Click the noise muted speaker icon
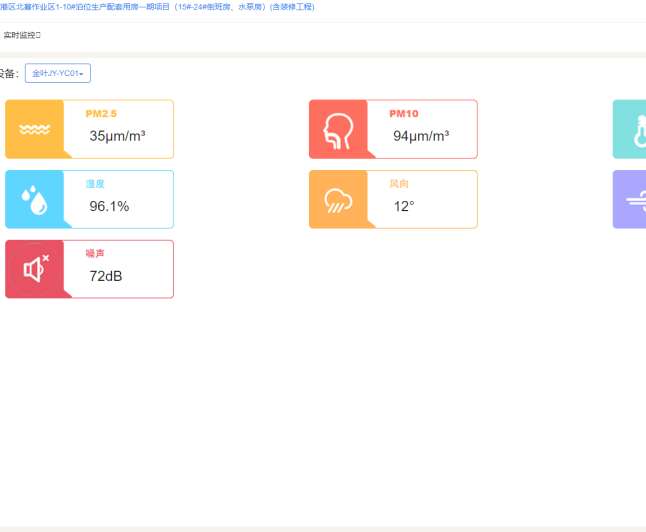The width and height of the screenshot is (646, 532). click(x=36, y=269)
